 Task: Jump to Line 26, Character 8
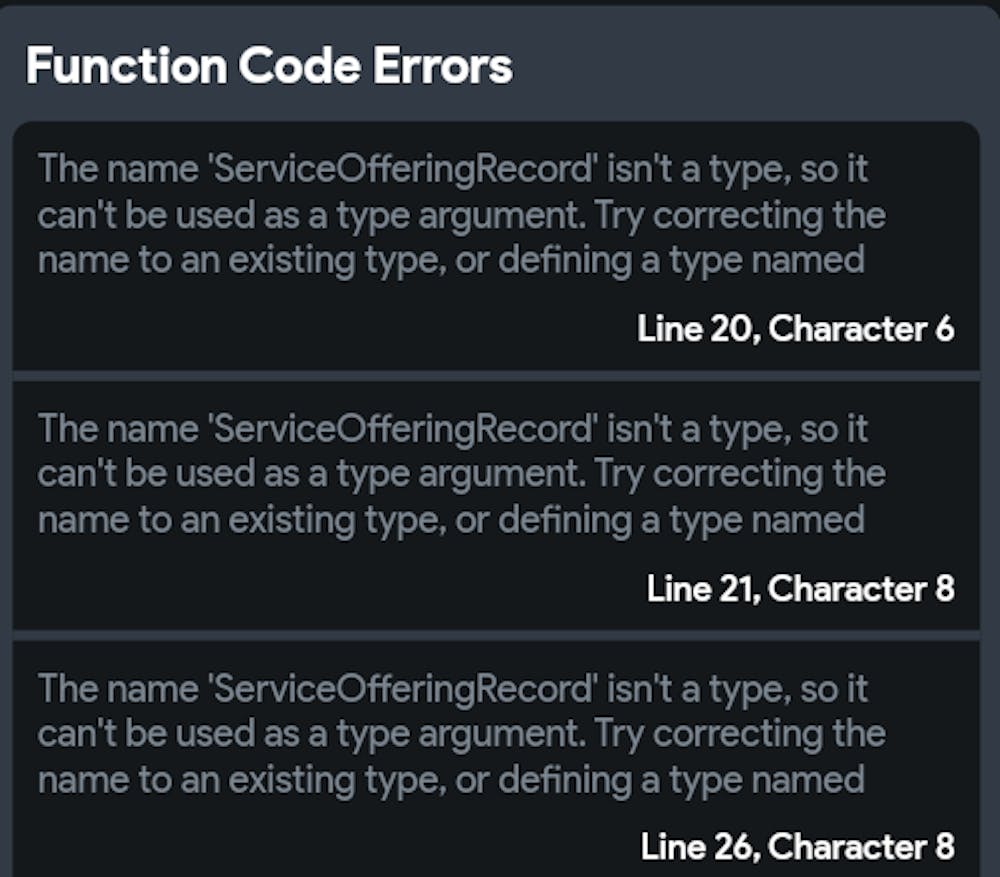point(797,847)
